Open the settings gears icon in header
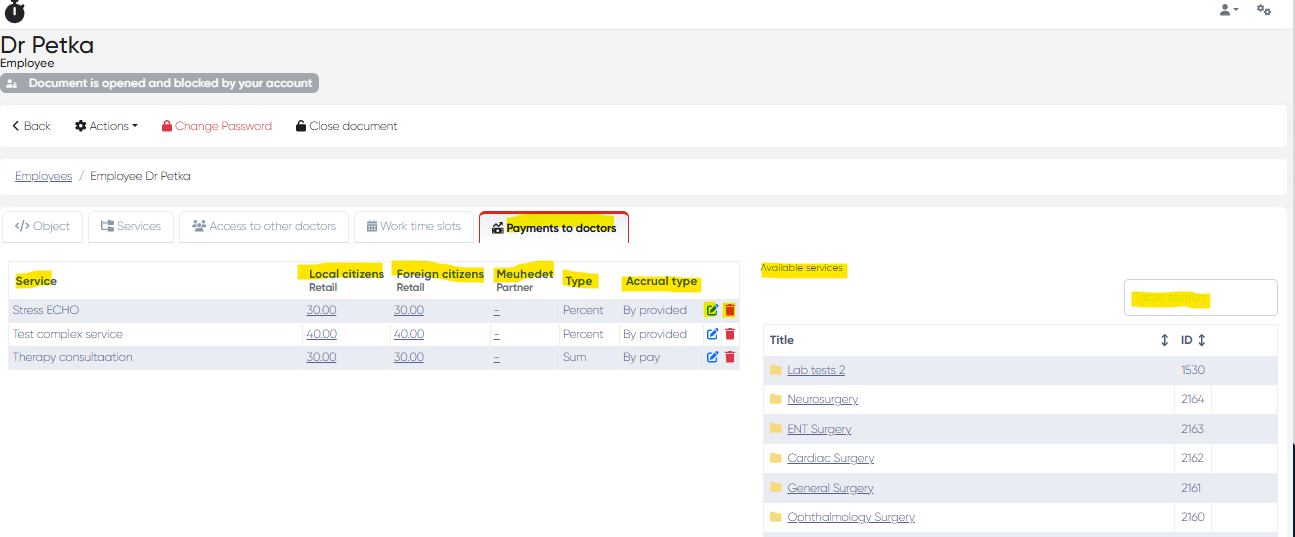Viewport: 1295px width, 537px height. point(1264,10)
